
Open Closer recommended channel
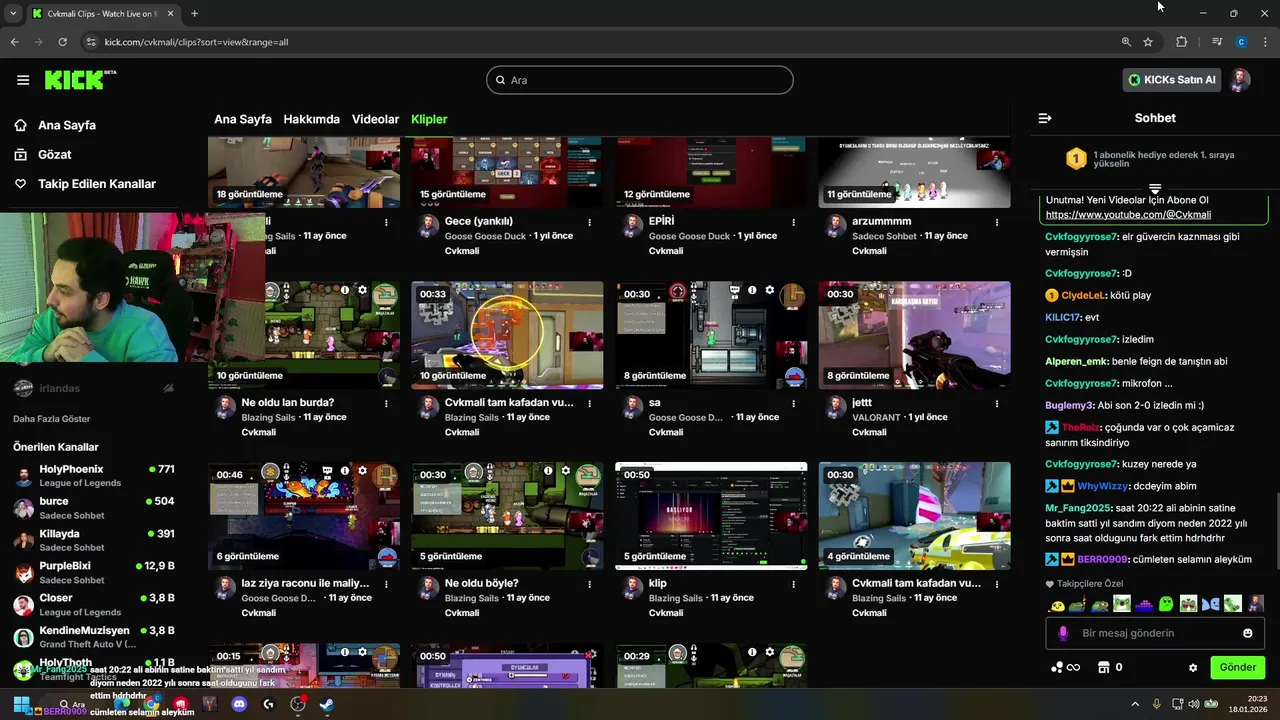point(95,604)
